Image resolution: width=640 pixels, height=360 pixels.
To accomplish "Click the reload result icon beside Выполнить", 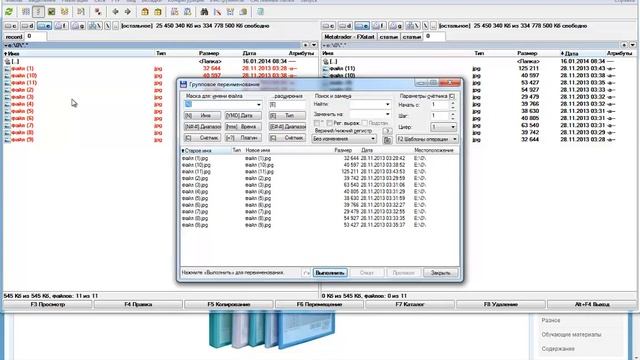I will coord(306,273).
